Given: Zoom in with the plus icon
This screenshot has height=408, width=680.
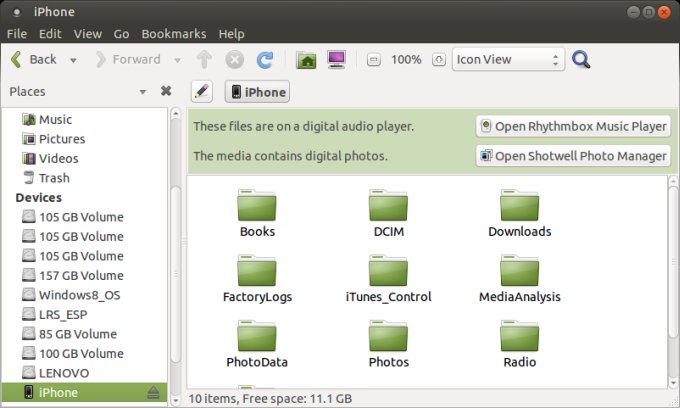Looking at the screenshot, I should point(439,60).
